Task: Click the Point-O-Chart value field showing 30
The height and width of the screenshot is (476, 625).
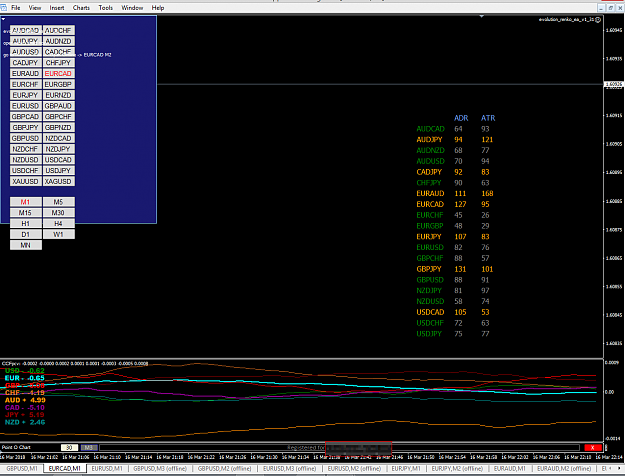Action: (69, 447)
